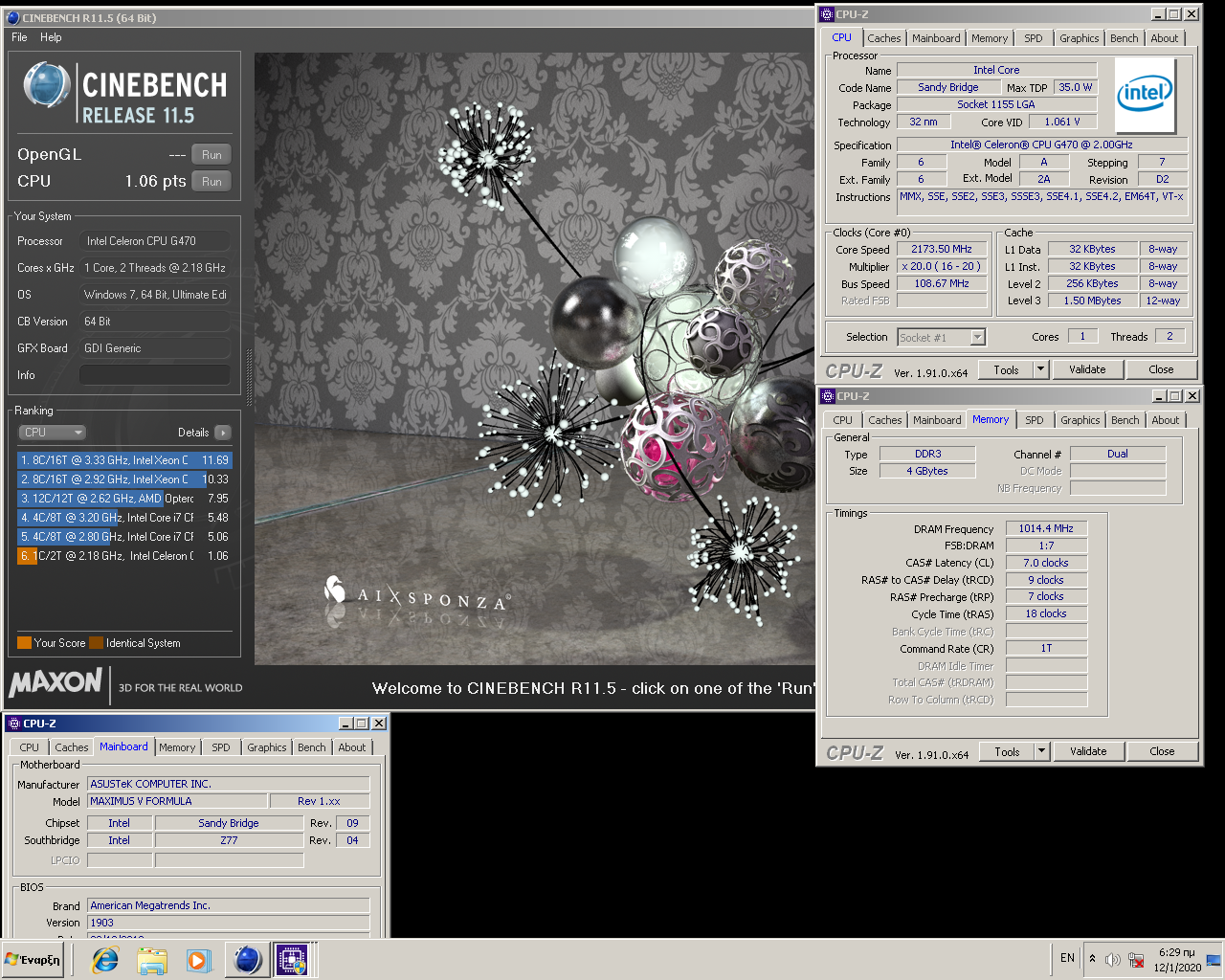1225x980 pixels.
Task: Switch to CPU tab in Memory CPU-Z window
Action: 842,420
